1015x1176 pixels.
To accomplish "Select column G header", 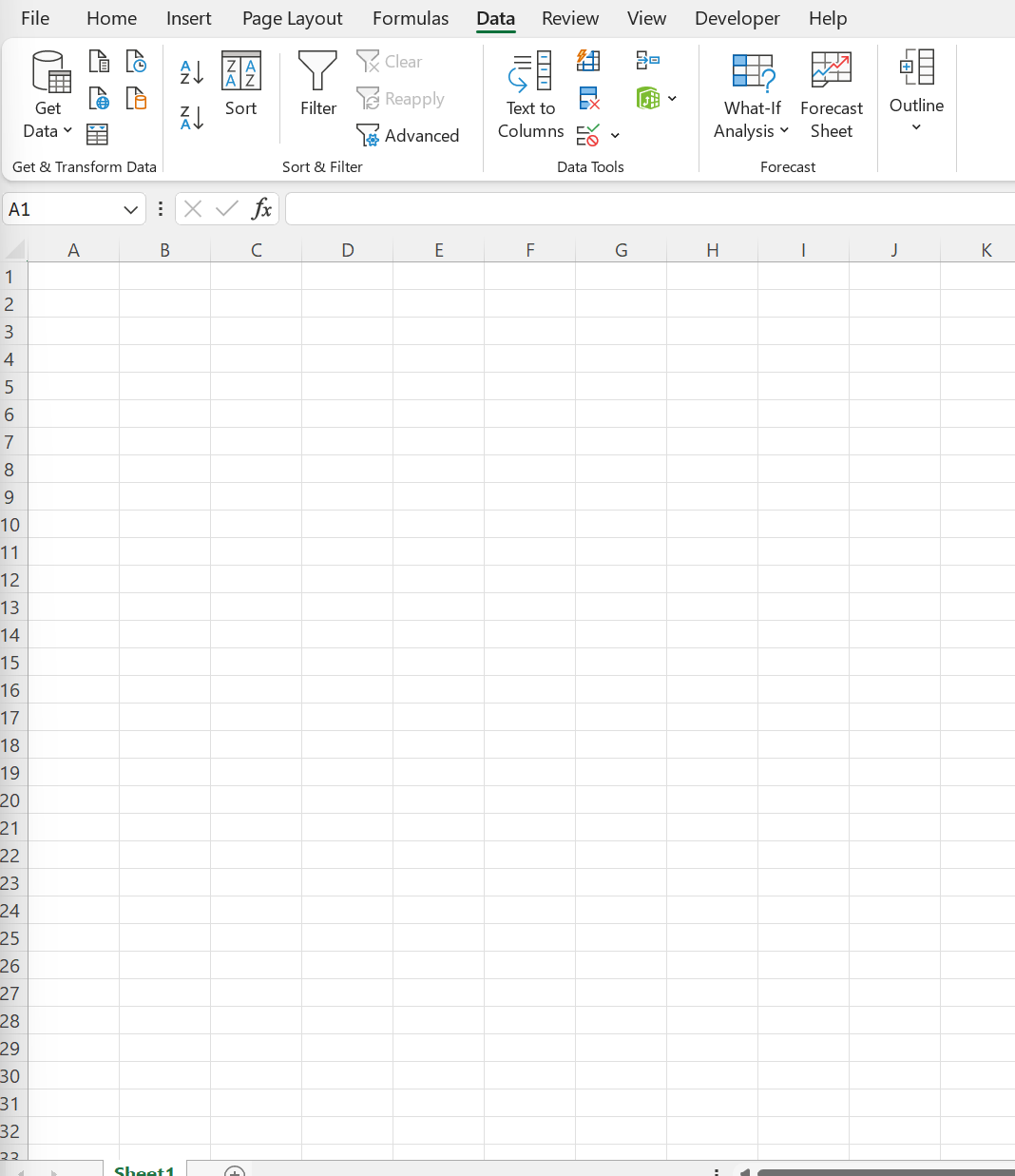I will (621, 250).
